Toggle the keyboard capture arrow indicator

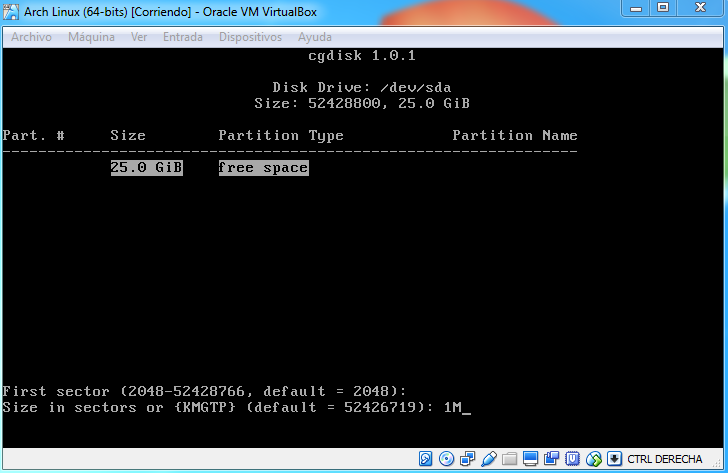(x=614, y=459)
